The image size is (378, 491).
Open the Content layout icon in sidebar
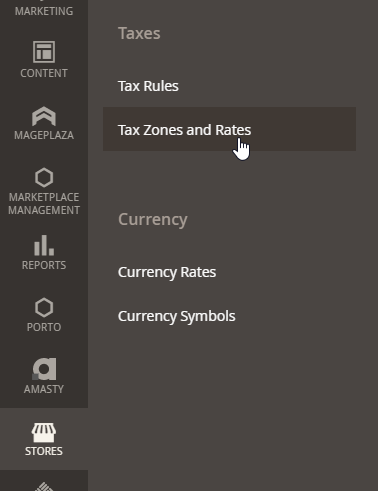pos(44,52)
